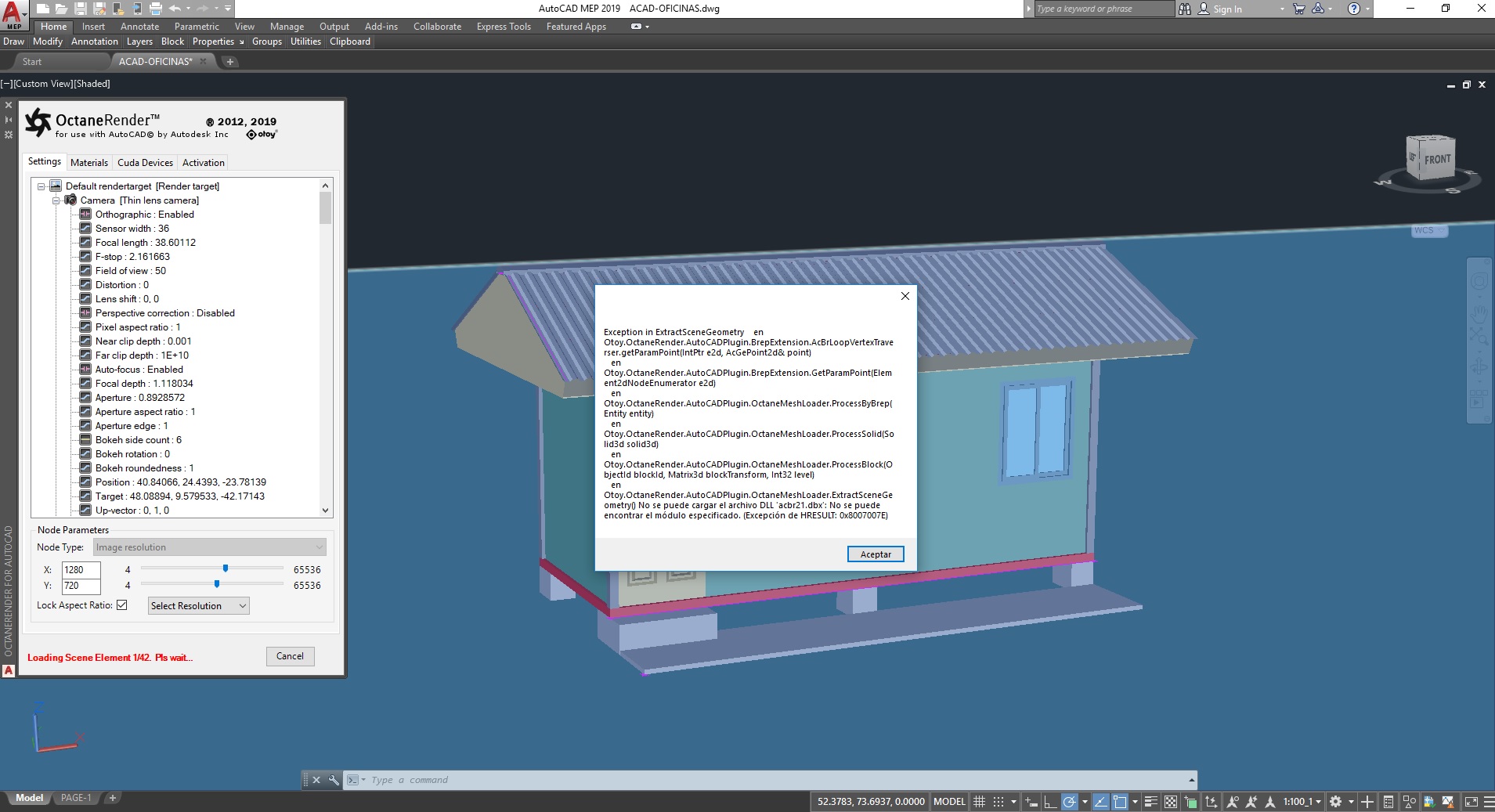The width and height of the screenshot is (1495, 812).
Task: Undo the last action
Action: click(x=175, y=9)
